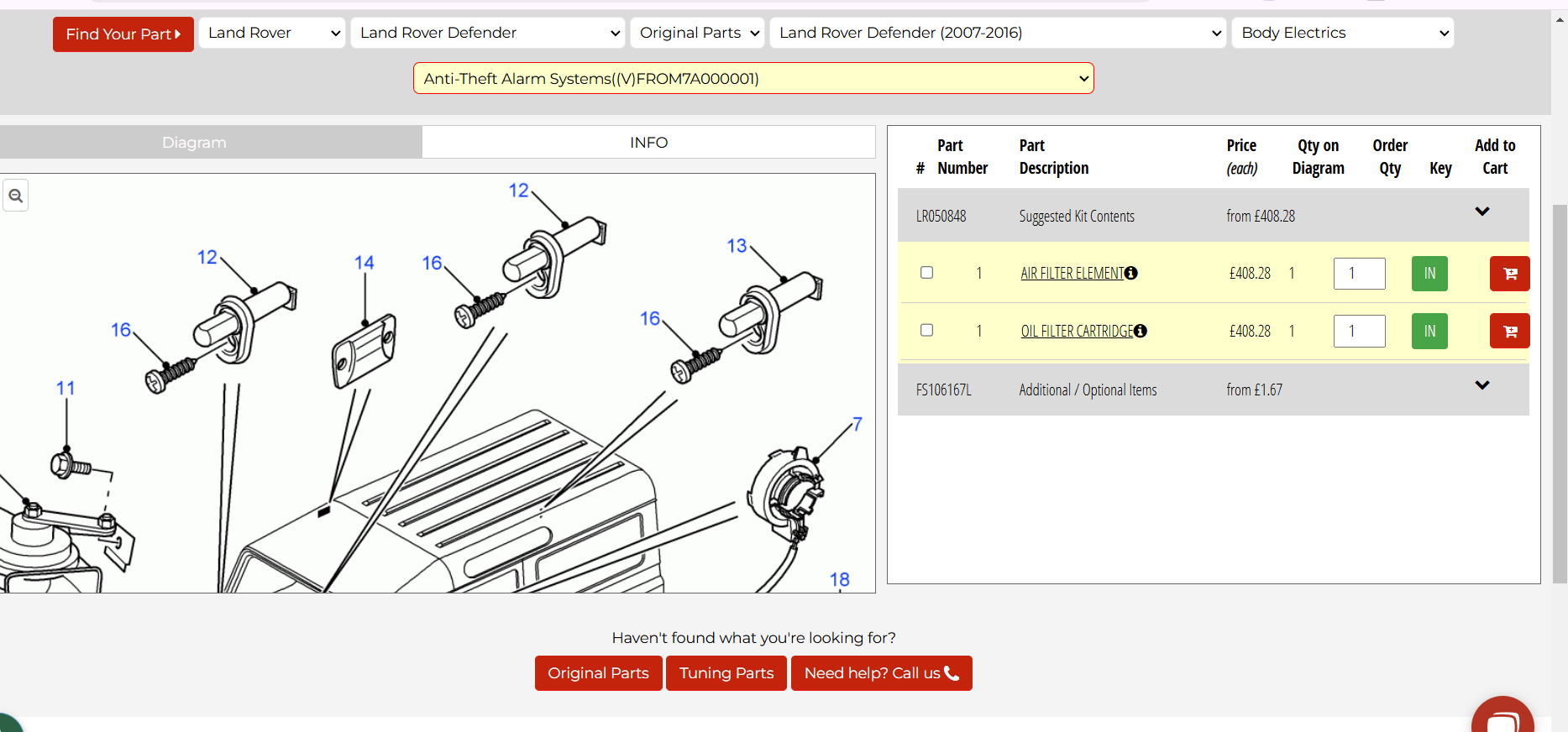The image size is (1568, 732).
Task: Click the diagram magnifier zoom icon
Action: pos(15,196)
